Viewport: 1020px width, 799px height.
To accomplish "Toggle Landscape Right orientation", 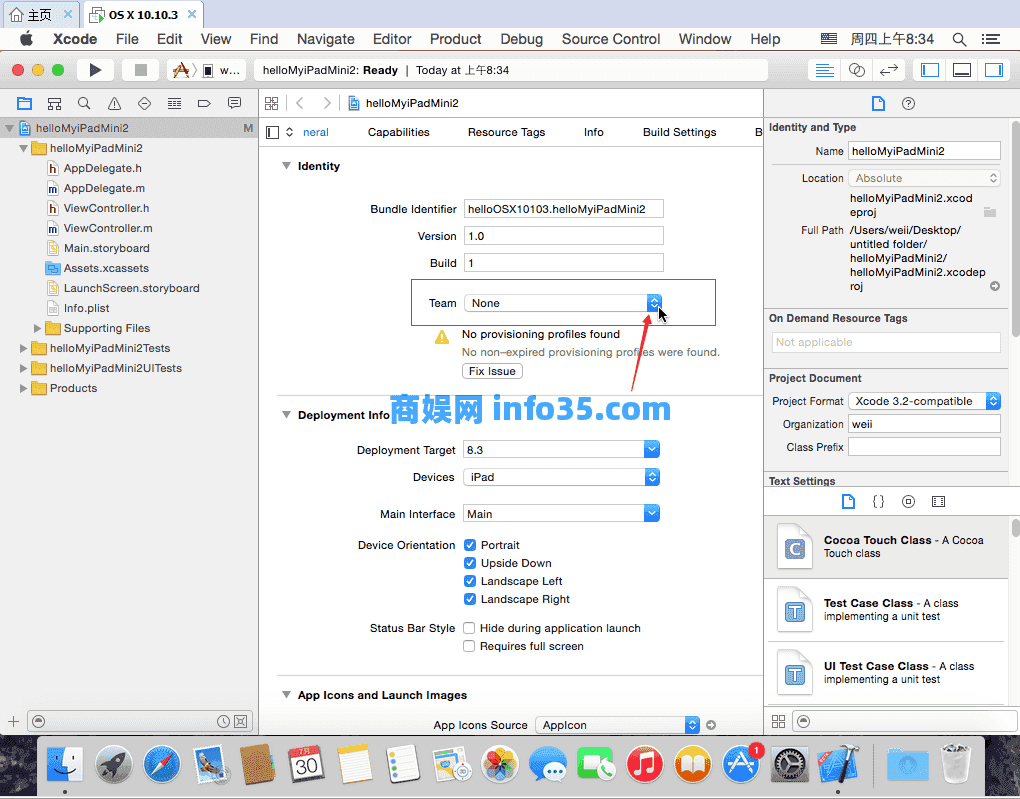I will 470,599.
